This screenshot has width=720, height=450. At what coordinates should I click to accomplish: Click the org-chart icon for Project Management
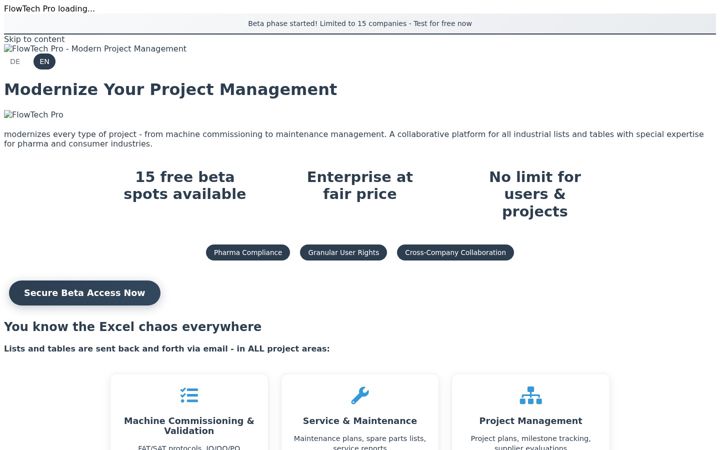(x=530, y=395)
